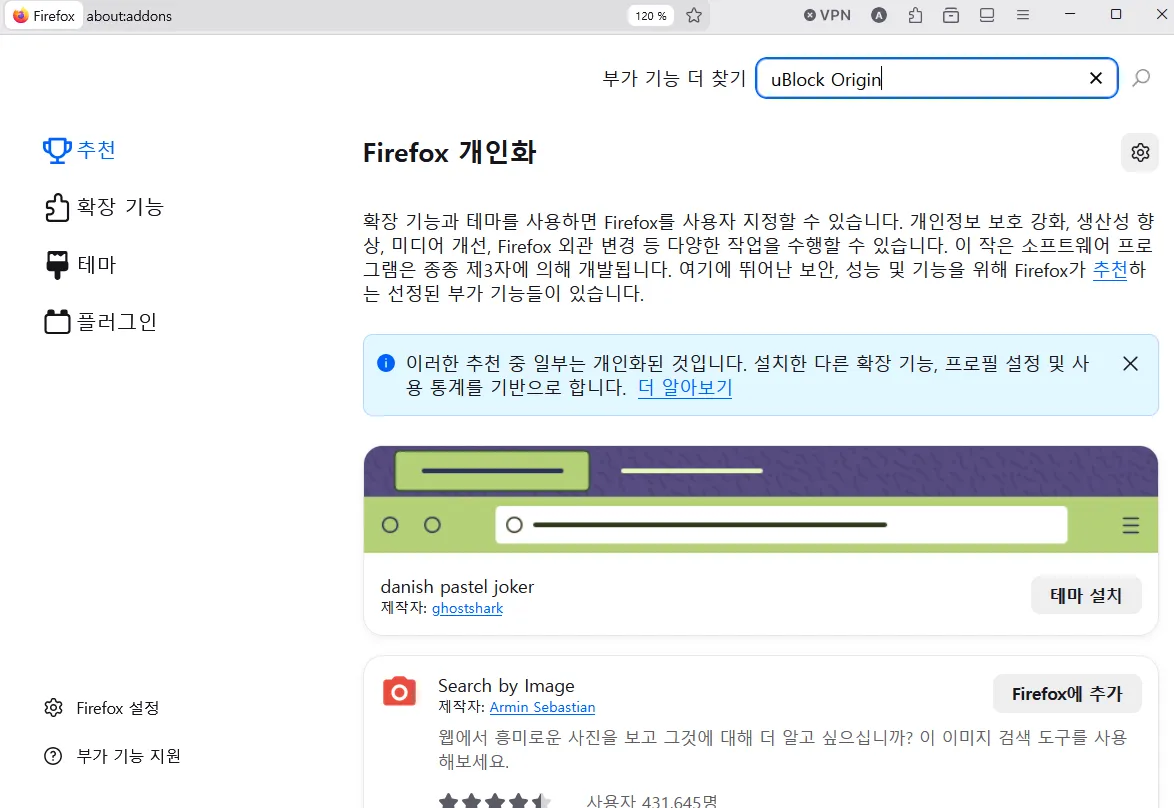Clear the add-on search text
This screenshot has width=1174, height=808.
pos(1095,78)
